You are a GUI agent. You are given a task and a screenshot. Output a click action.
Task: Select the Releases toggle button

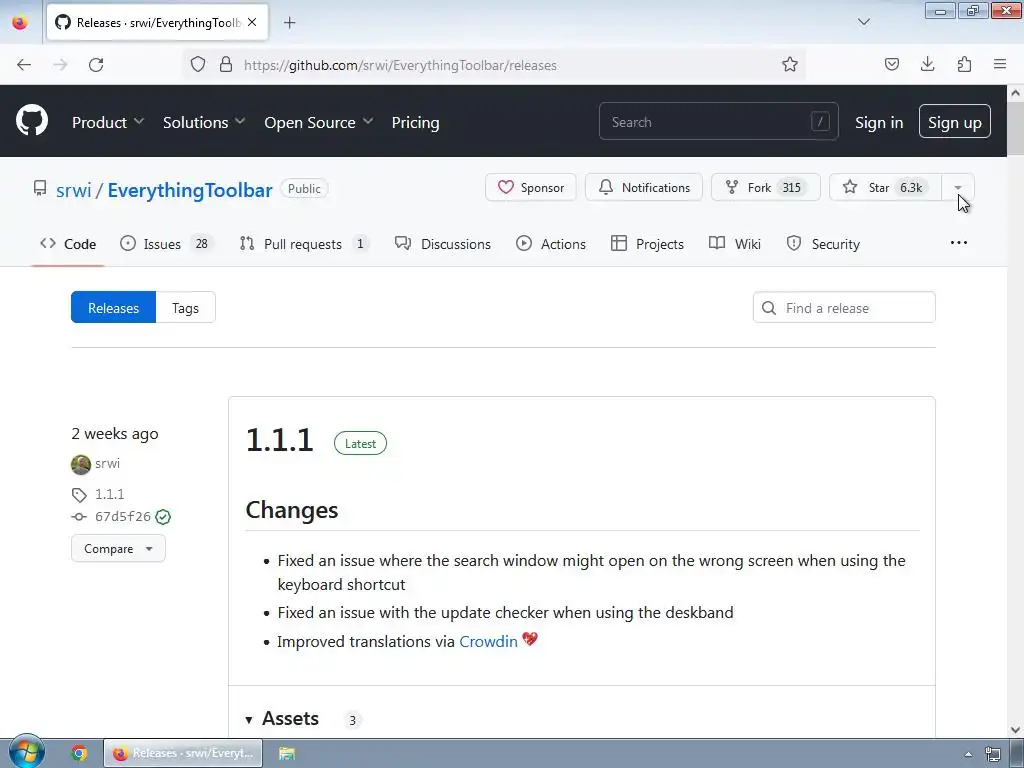pyautogui.click(x=114, y=308)
